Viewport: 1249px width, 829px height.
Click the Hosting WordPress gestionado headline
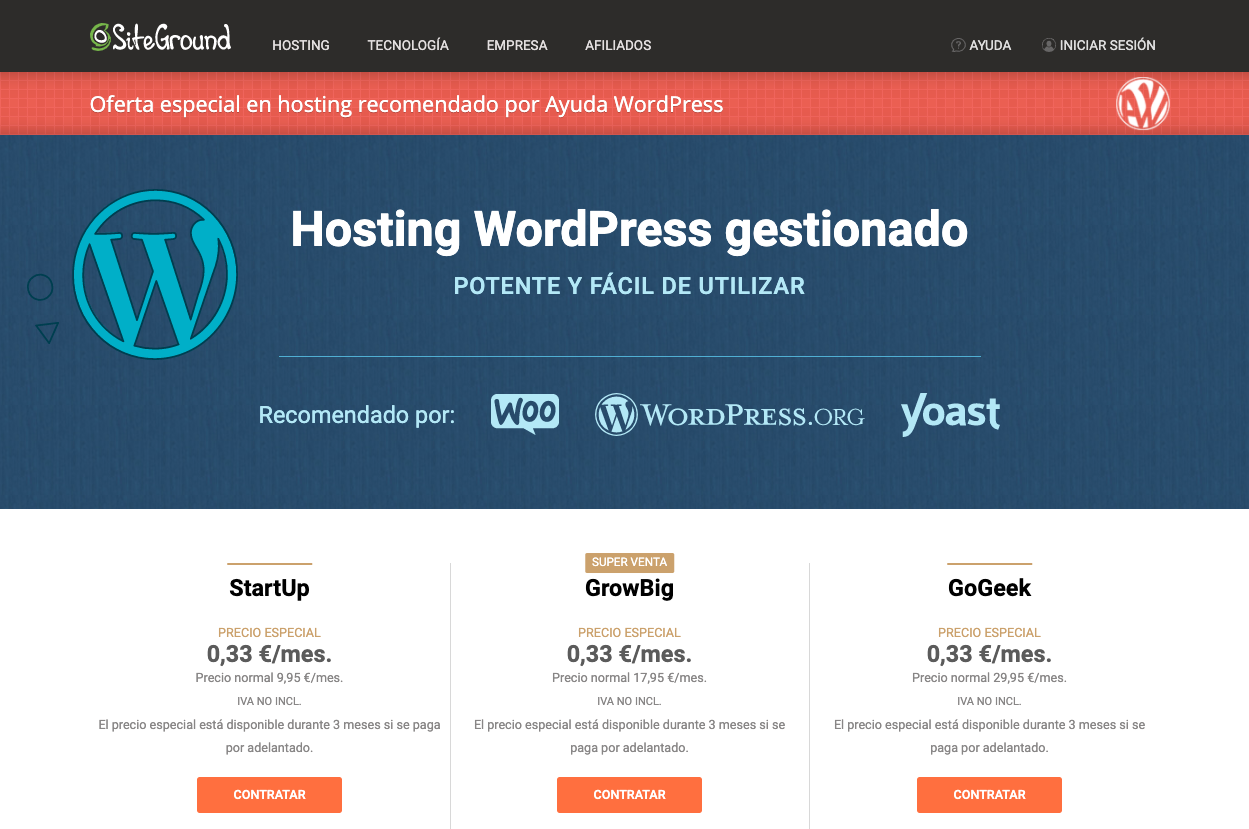coord(629,230)
